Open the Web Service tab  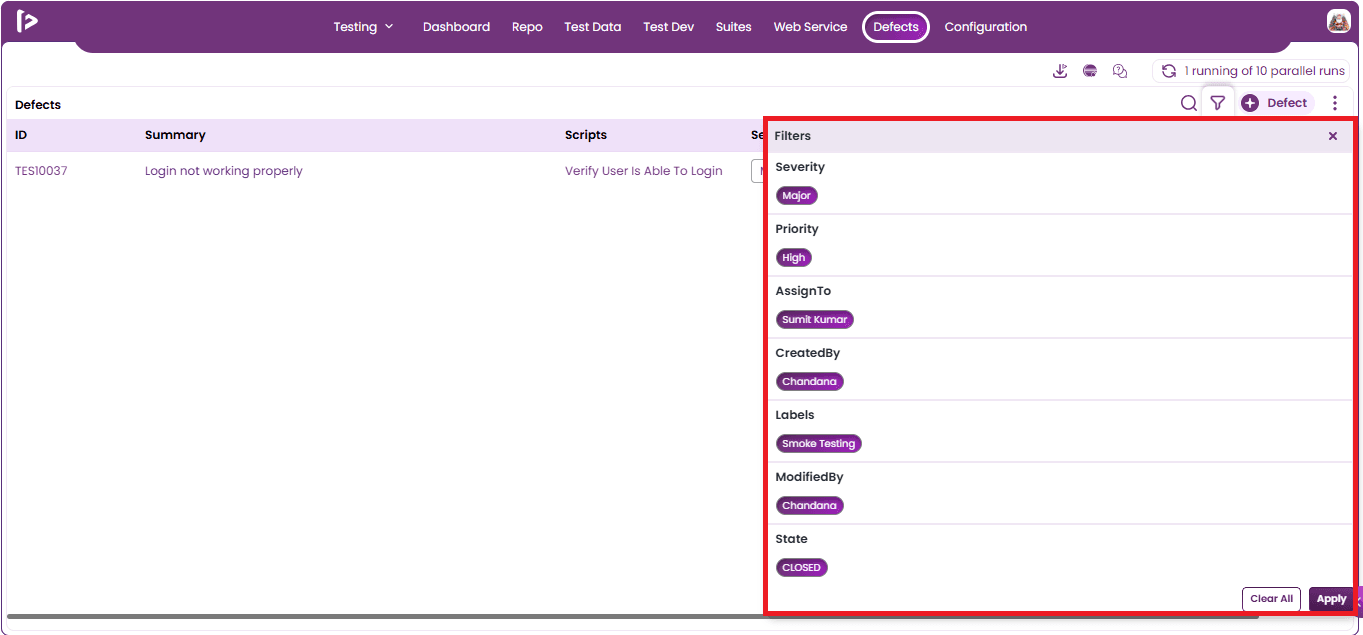click(x=810, y=27)
